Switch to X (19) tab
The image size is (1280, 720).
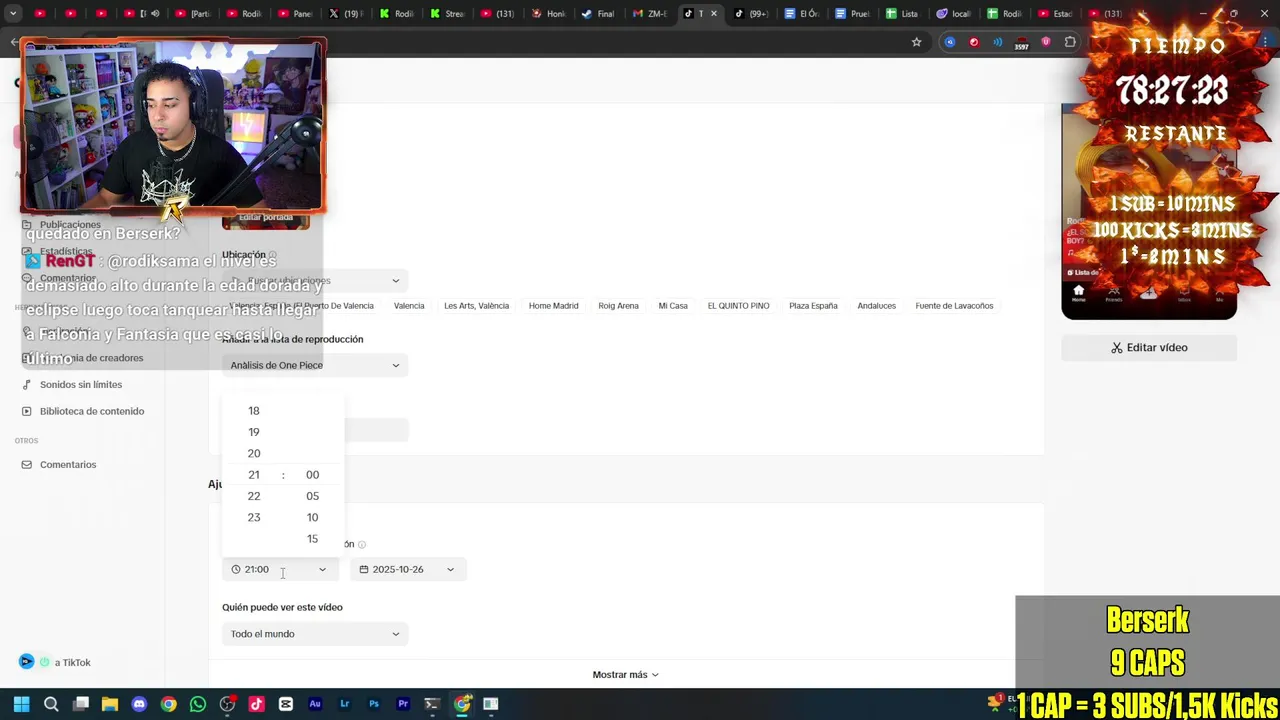[x=347, y=14]
